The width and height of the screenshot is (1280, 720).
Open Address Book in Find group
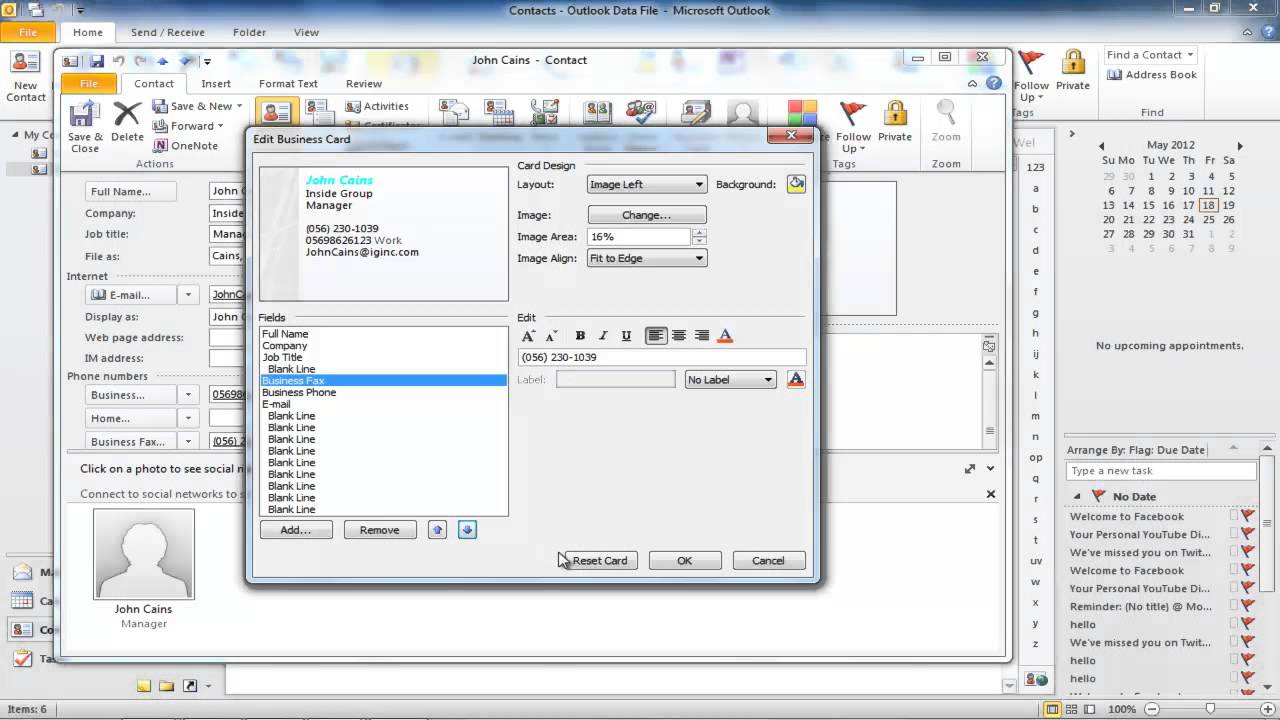(x=1151, y=75)
